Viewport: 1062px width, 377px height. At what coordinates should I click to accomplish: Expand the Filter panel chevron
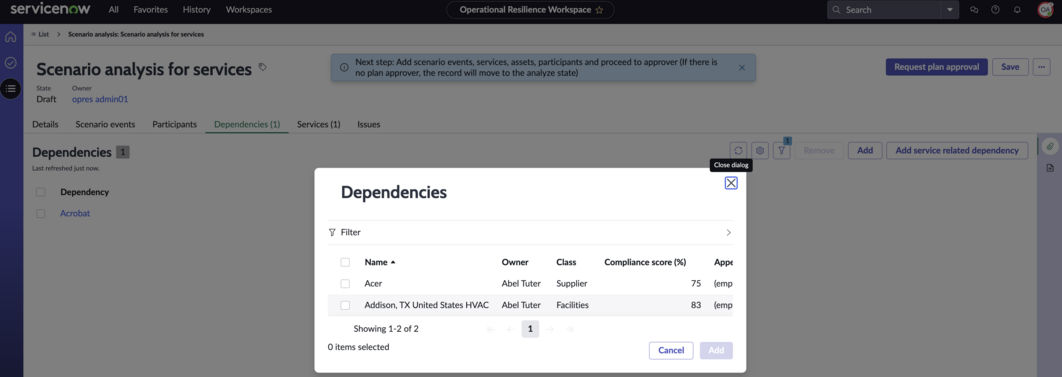pyautogui.click(x=729, y=232)
